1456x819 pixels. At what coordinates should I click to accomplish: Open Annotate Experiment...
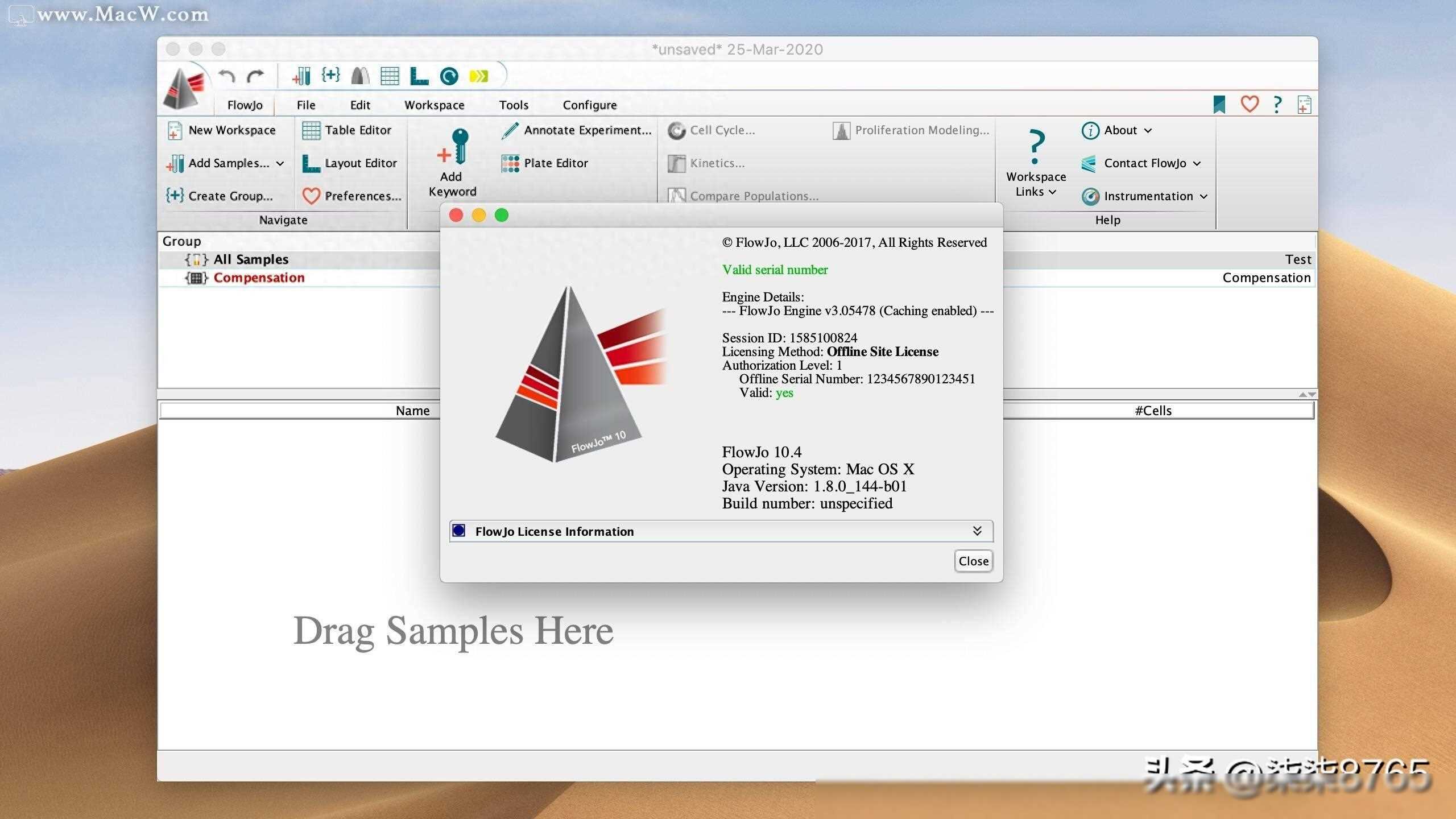pos(576,130)
